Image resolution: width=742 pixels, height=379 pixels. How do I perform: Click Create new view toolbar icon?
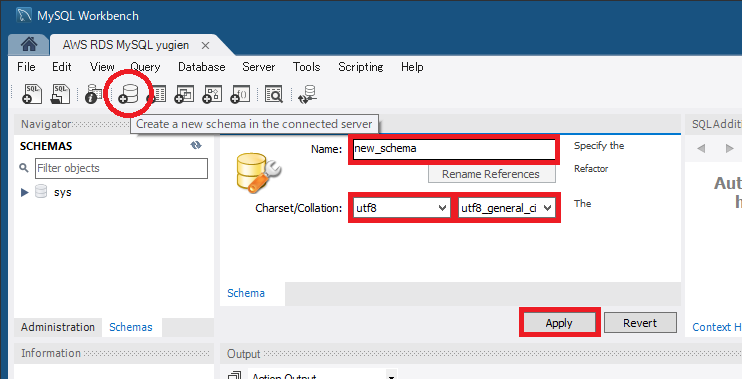[x=184, y=94]
